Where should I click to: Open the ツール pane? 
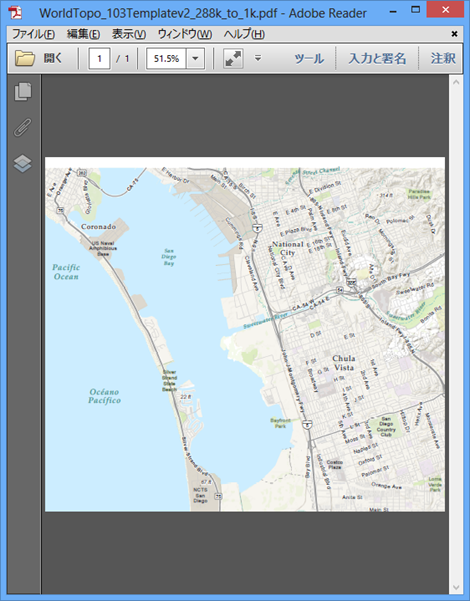[309, 59]
